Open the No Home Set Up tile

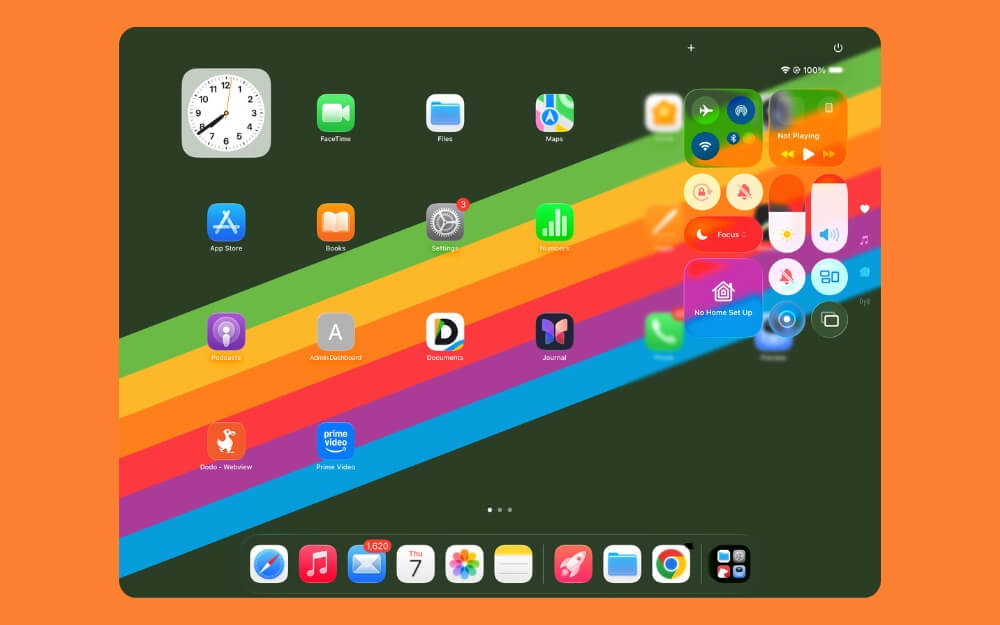point(723,298)
